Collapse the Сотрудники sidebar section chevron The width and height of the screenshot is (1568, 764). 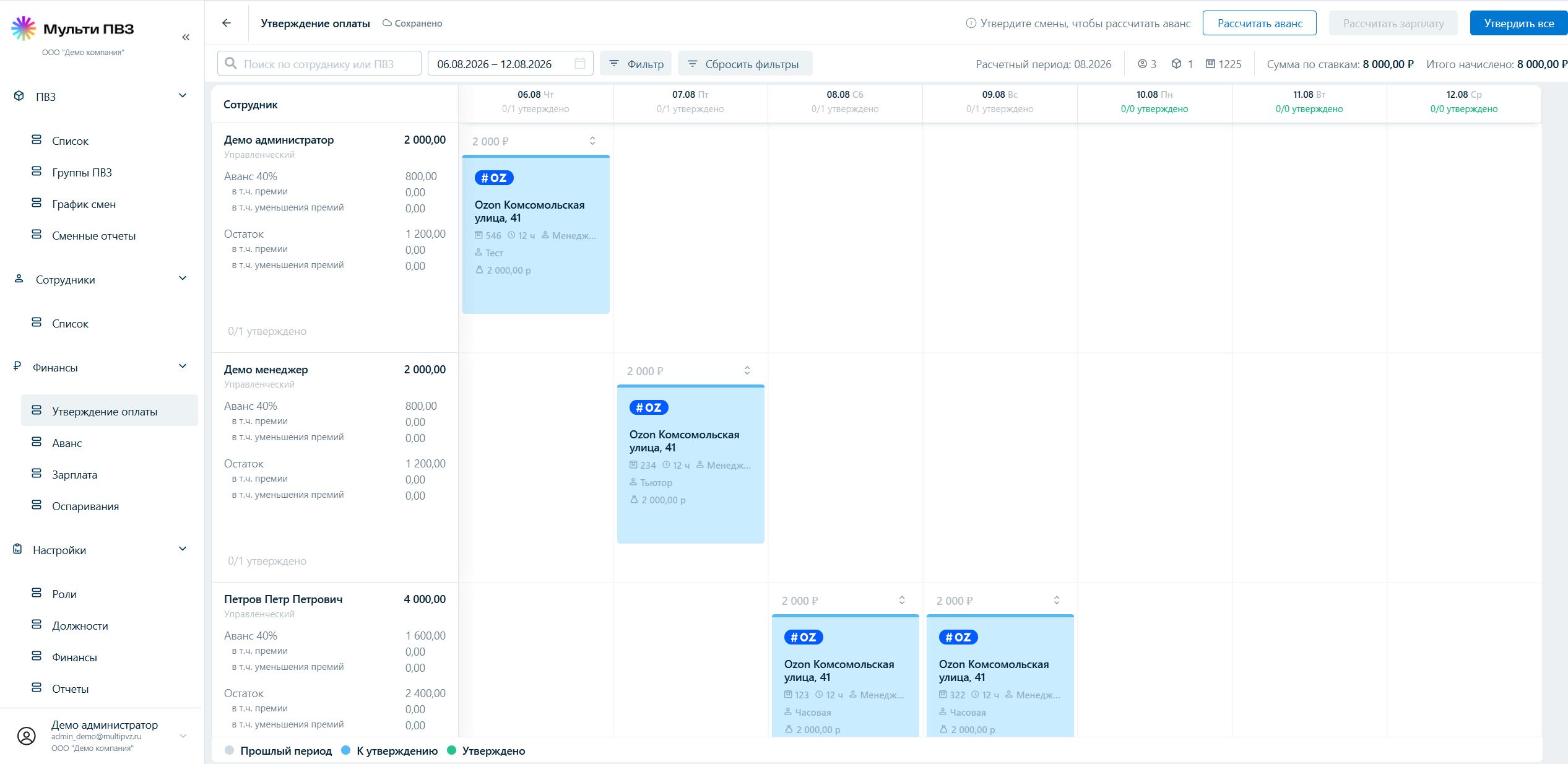tap(183, 278)
